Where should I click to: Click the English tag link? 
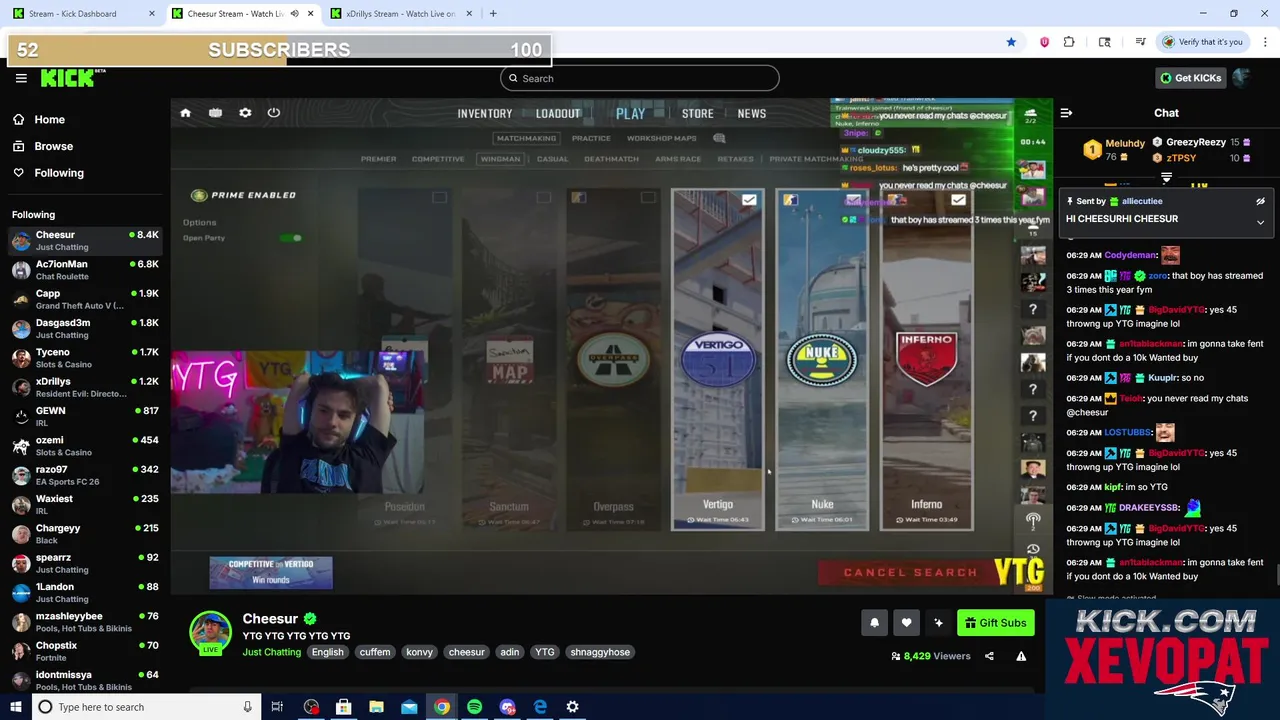coord(327,652)
